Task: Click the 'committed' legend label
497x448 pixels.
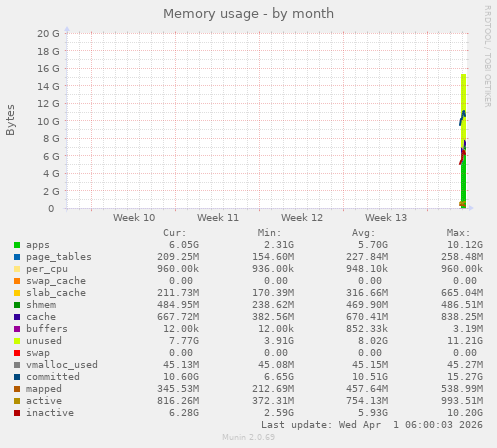Action: (53, 377)
